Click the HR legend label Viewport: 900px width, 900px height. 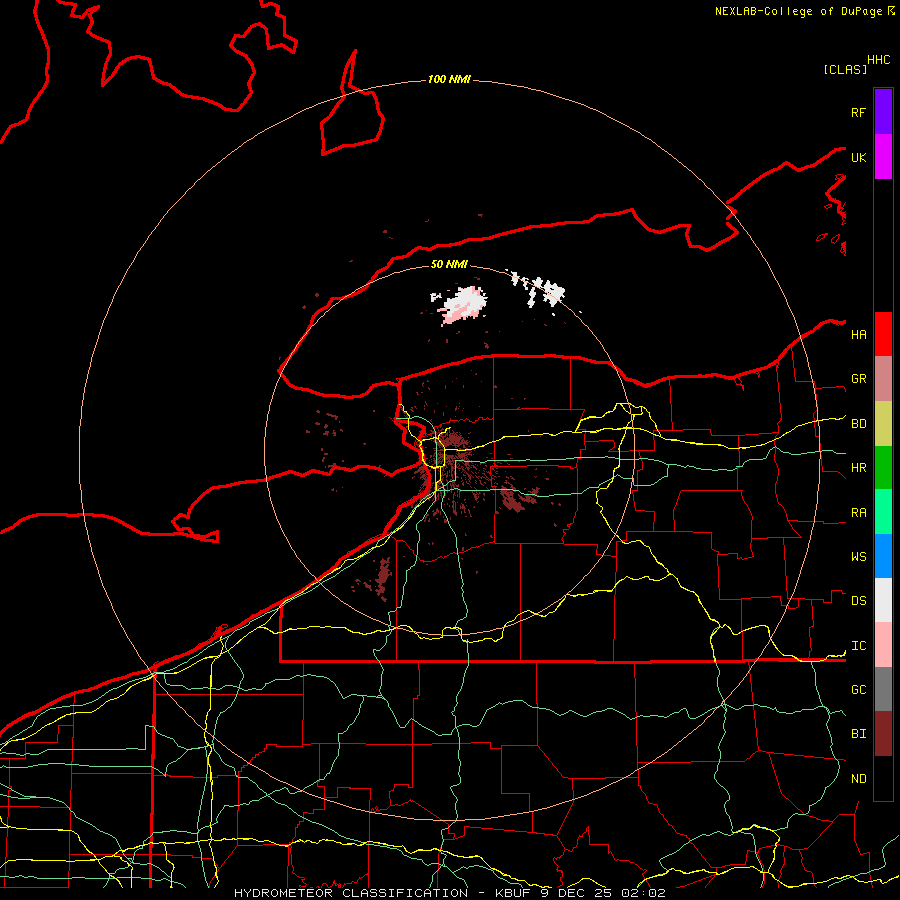(858, 468)
